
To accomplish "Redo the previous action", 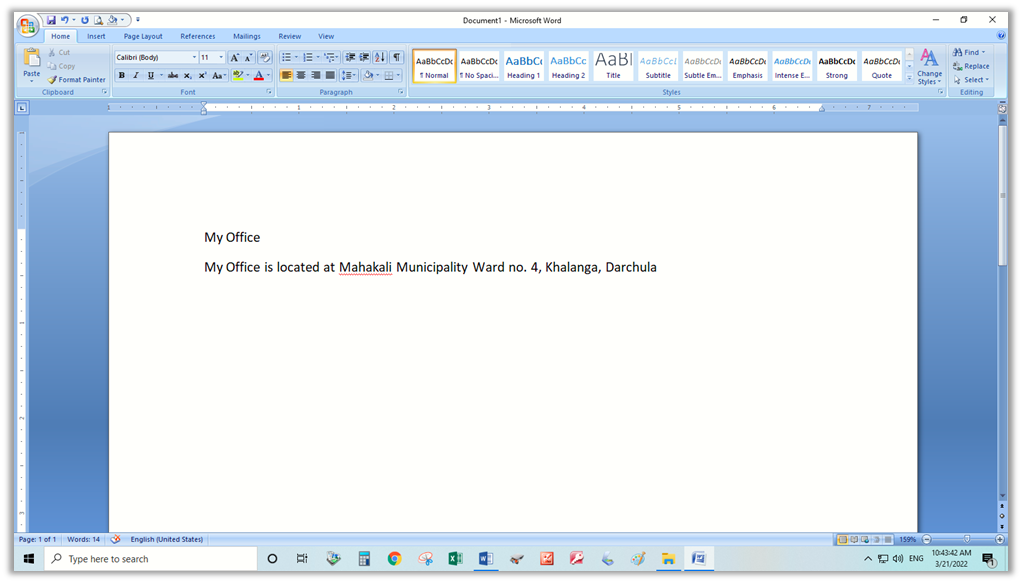I will [85, 20].
